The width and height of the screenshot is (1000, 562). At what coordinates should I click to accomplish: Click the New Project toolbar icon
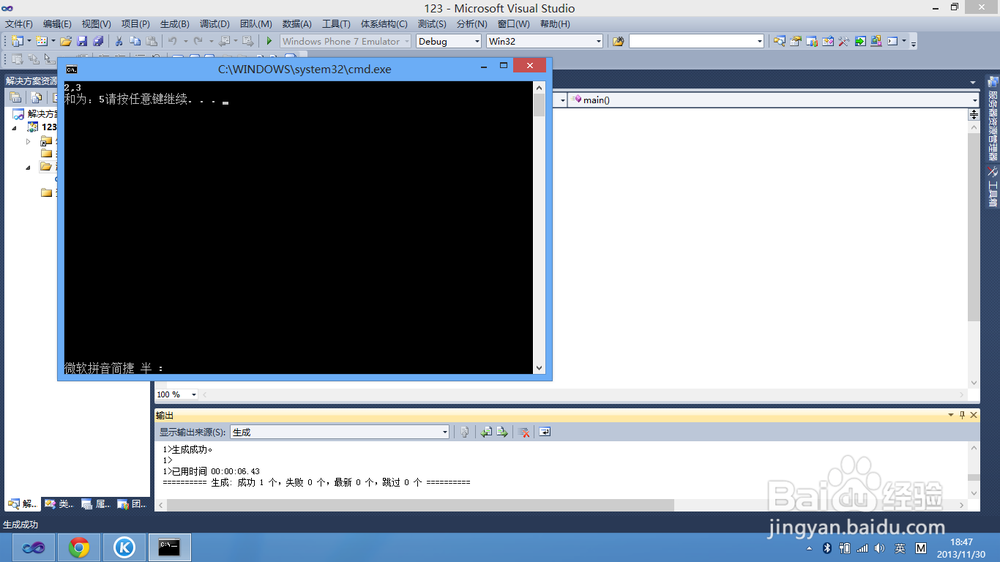click(x=17, y=41)
